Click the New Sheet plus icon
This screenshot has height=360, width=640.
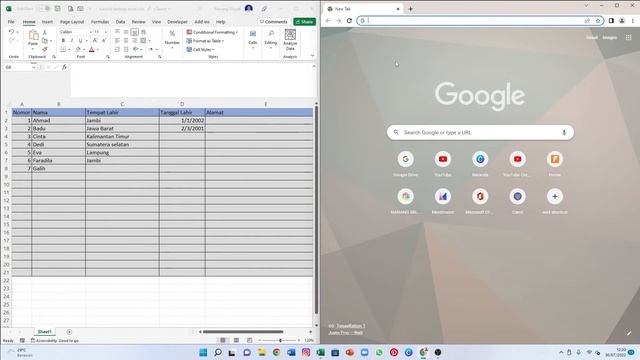[x=69, y=332]
